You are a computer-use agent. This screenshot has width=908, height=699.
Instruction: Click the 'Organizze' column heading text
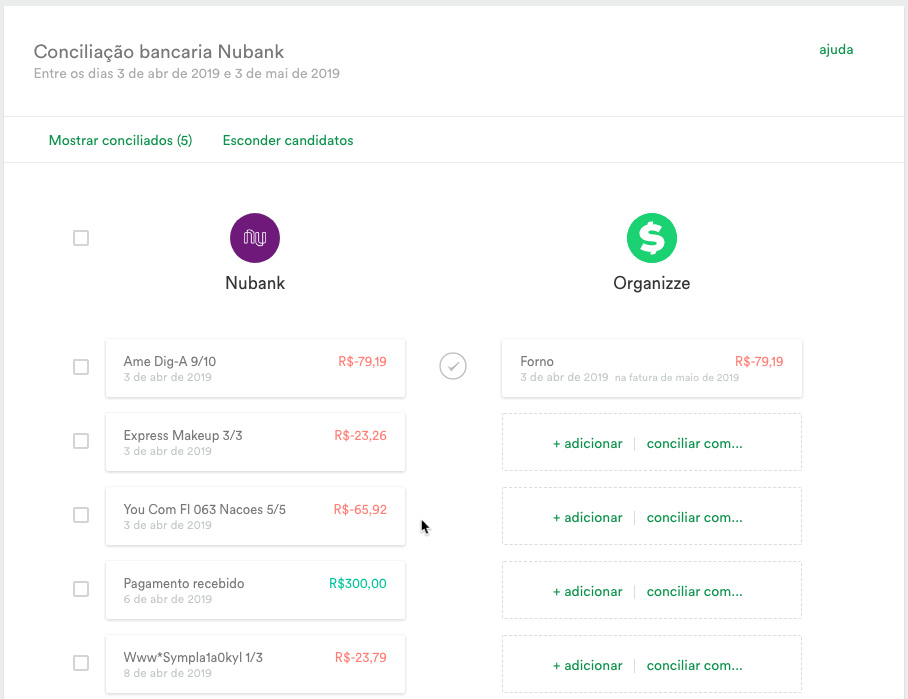coord(651,283)
